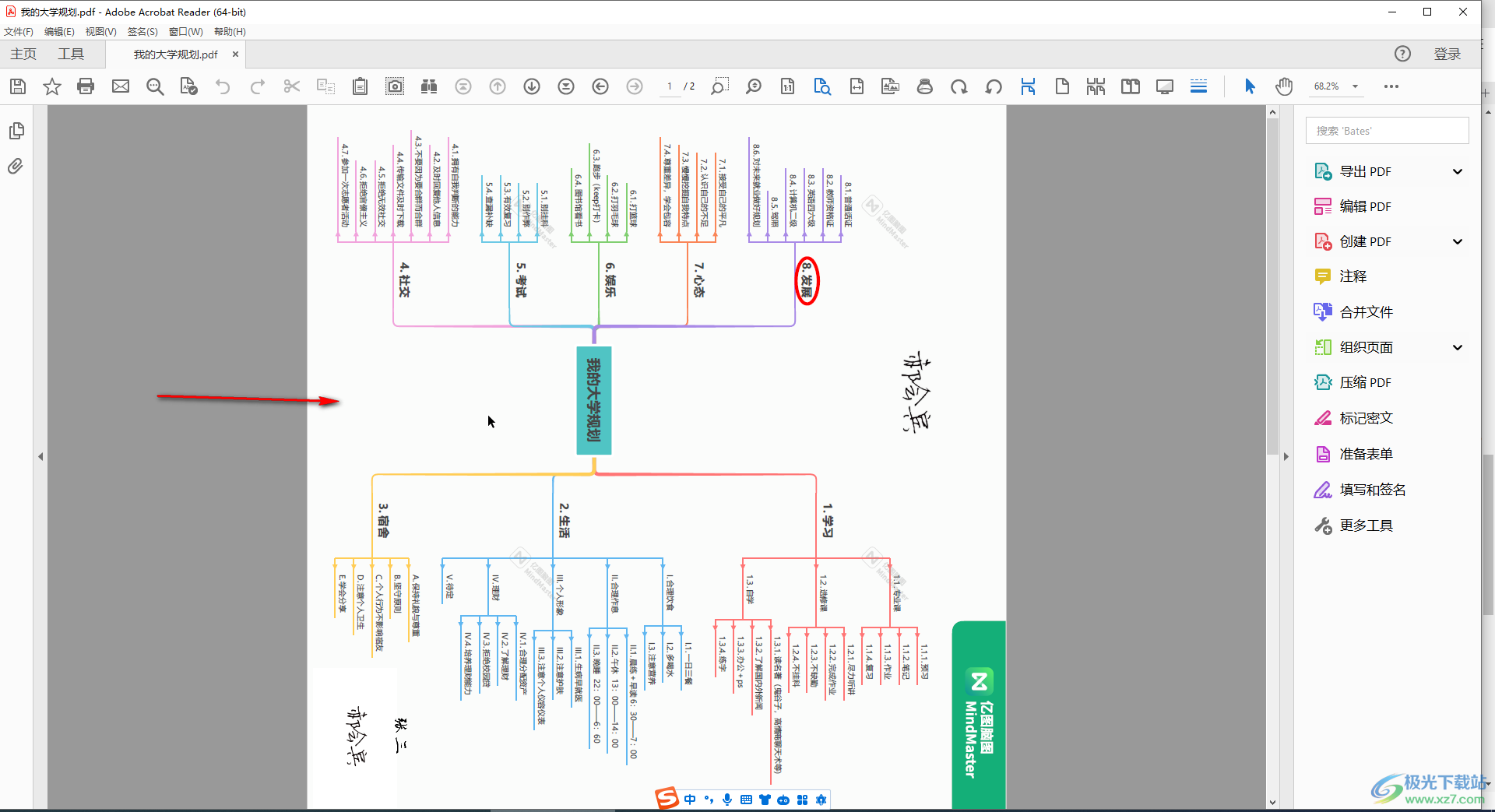Switch to the 工具 tab

[x=71, y=54]
